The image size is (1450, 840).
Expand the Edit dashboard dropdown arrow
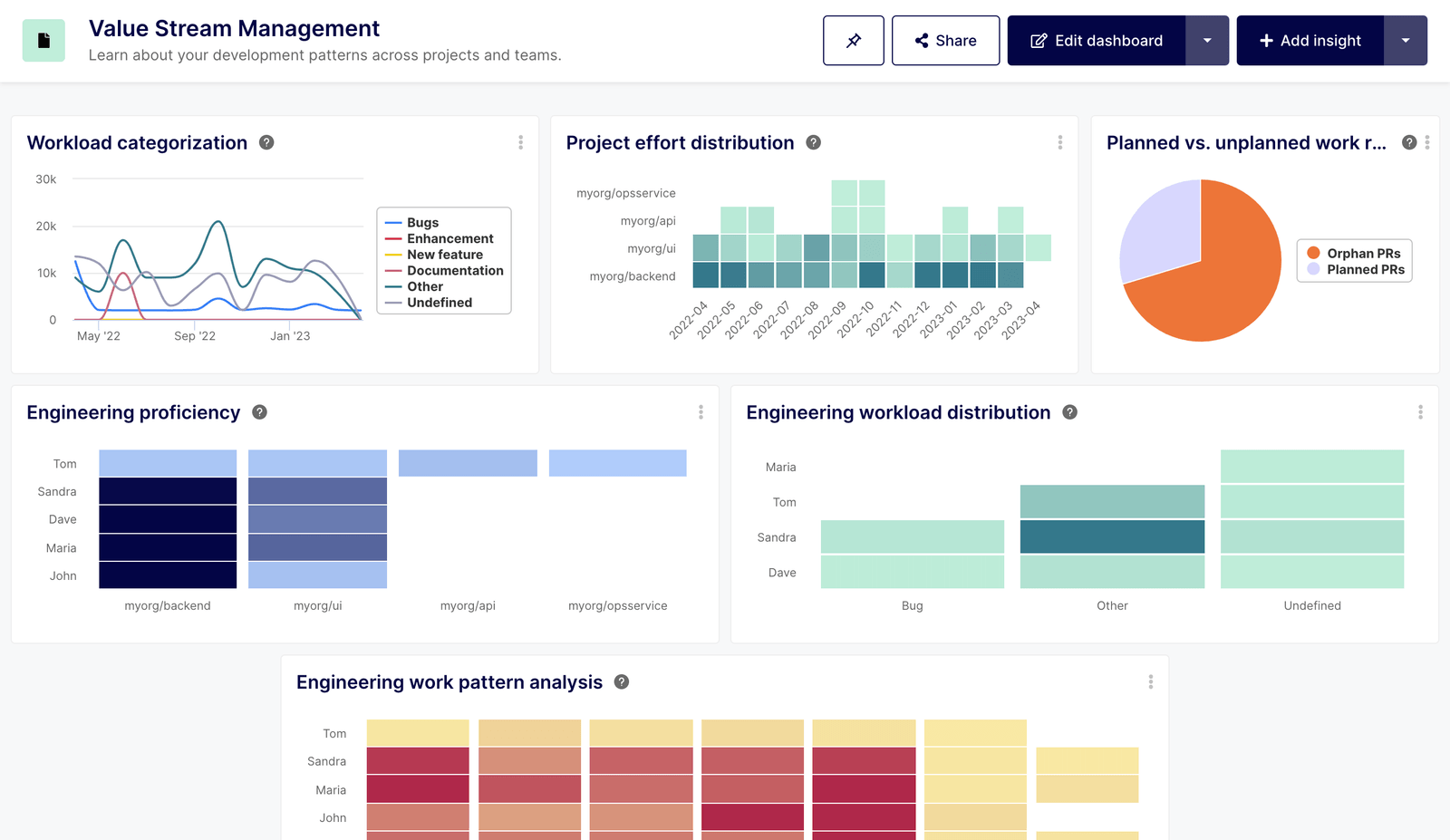click(x=1208, y=40)
